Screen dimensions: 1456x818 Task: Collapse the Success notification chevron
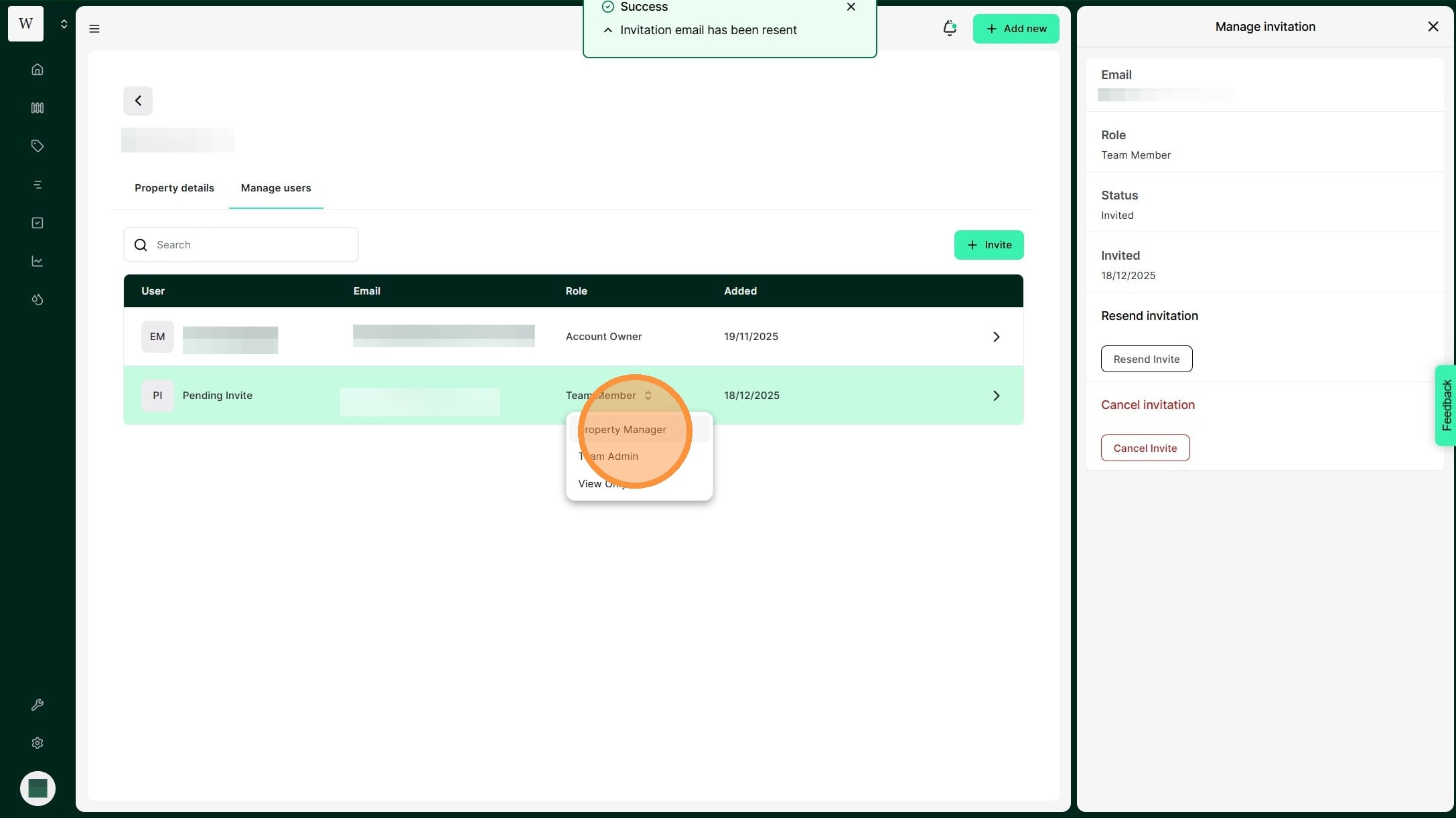tap(607, 30)
